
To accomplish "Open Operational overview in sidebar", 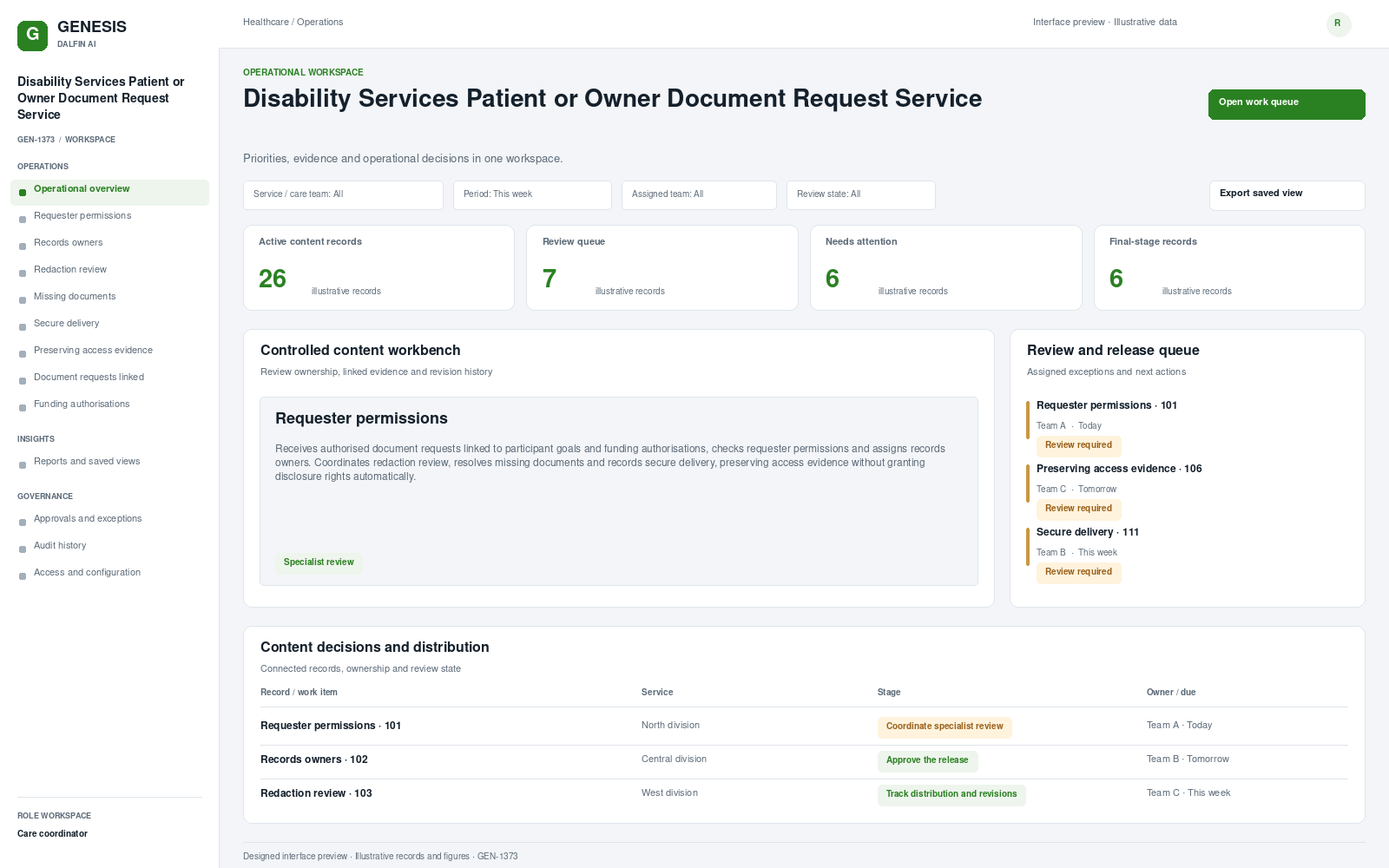I will pyautogui.click(x=109, y=193).
